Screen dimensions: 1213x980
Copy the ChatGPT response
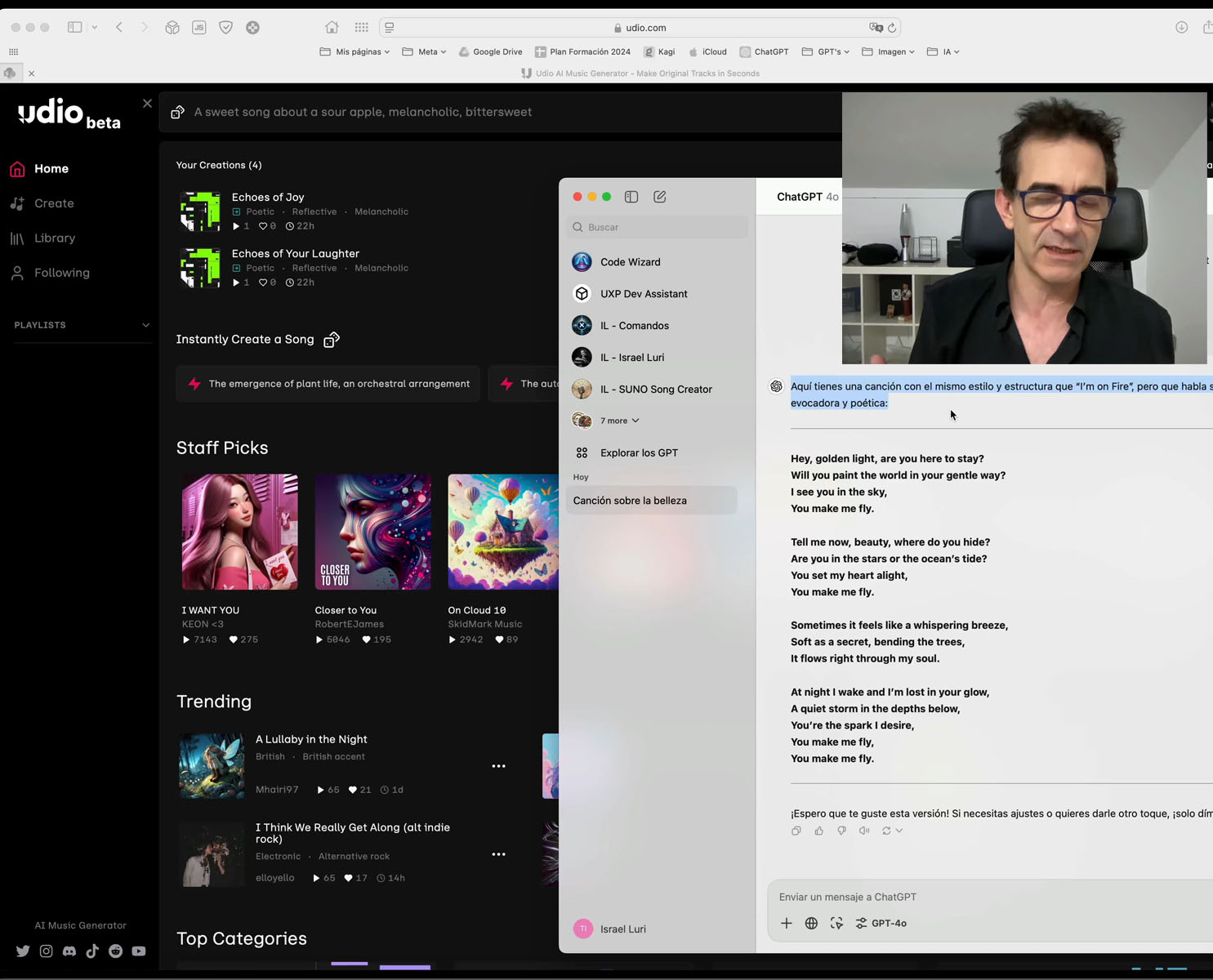click(x=796, y=831)
